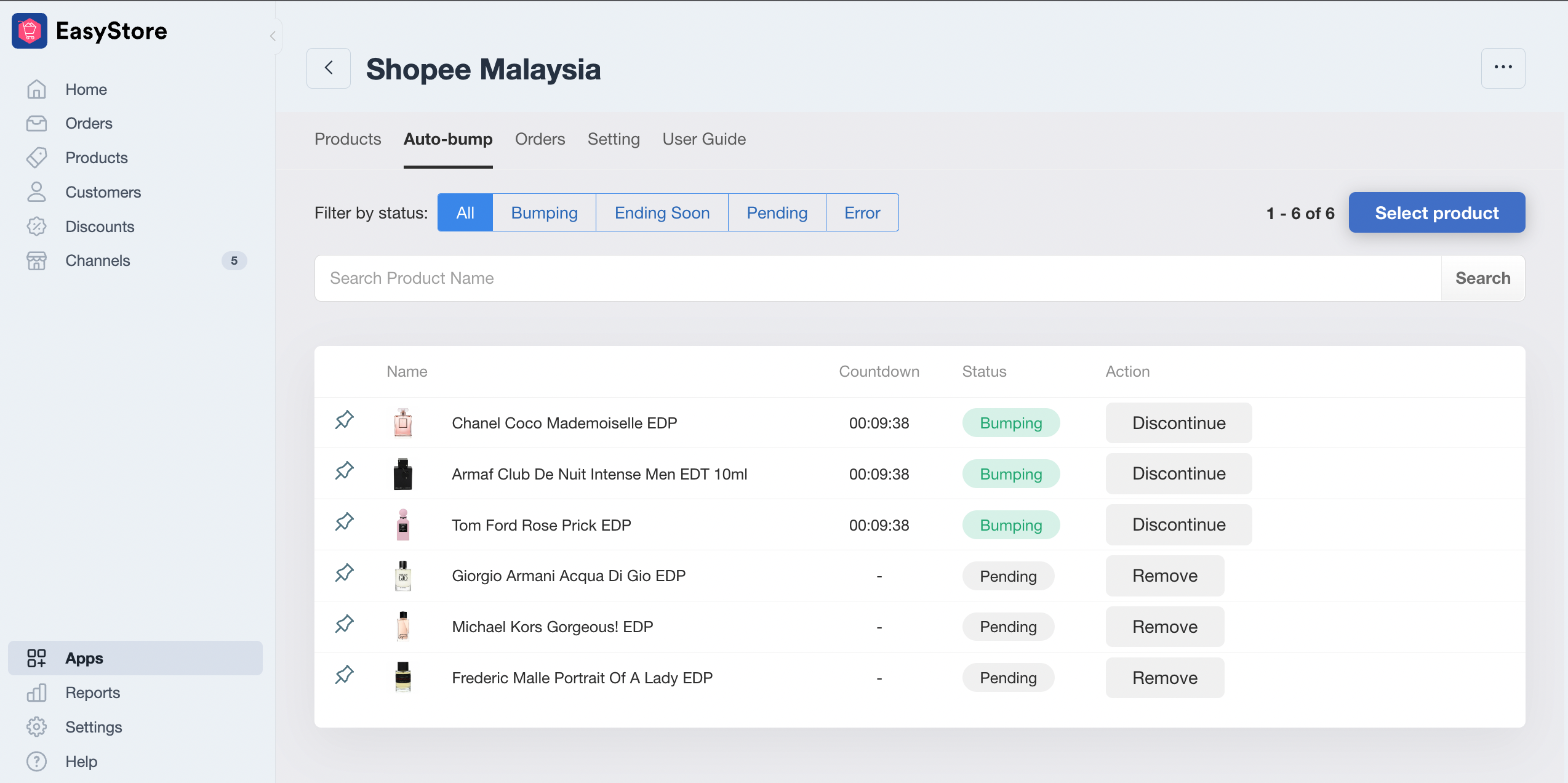1568x783 pixels.
Task: Open Channels in the sidebar
Action: (x=98, y=260)
